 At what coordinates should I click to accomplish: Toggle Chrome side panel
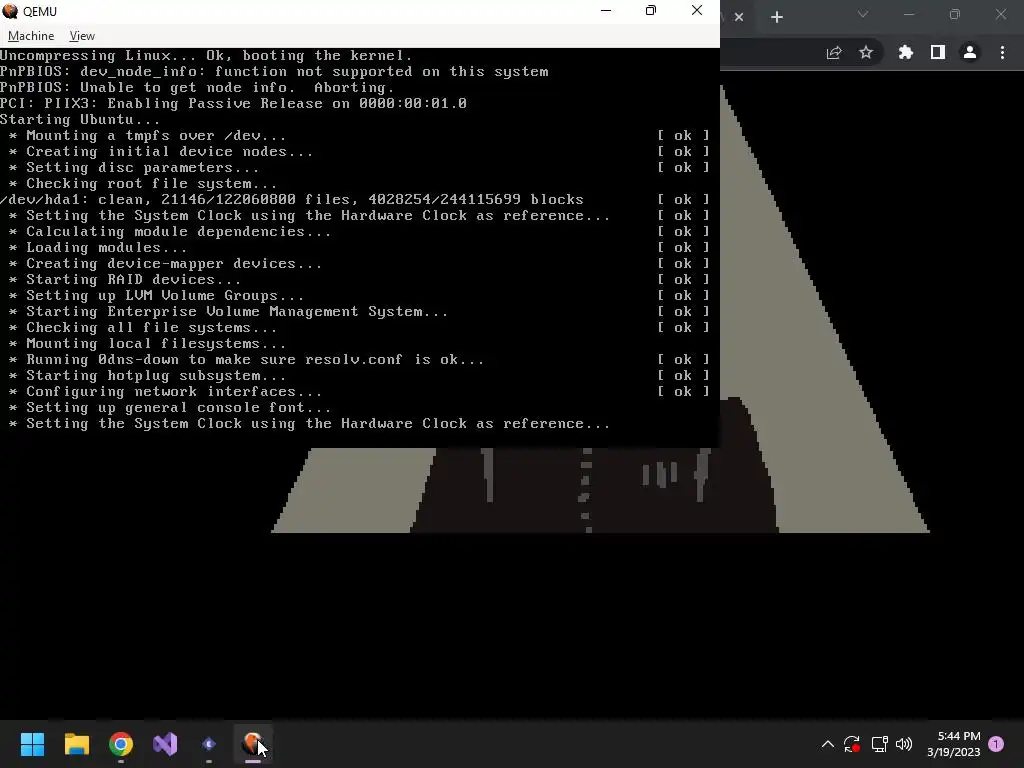tap(938, 52)
